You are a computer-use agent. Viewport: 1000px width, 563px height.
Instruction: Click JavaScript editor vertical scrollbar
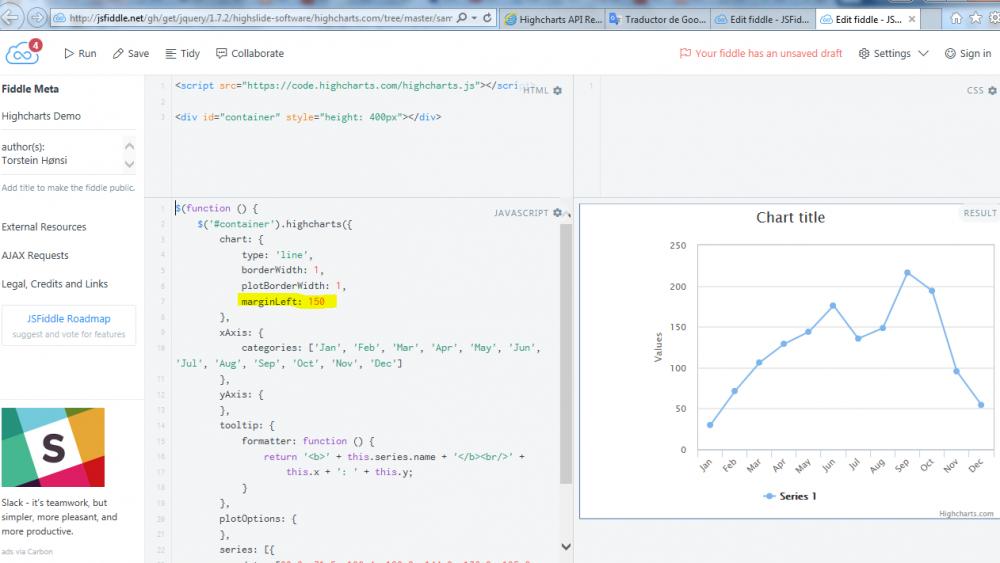click(x=566, y=354)
